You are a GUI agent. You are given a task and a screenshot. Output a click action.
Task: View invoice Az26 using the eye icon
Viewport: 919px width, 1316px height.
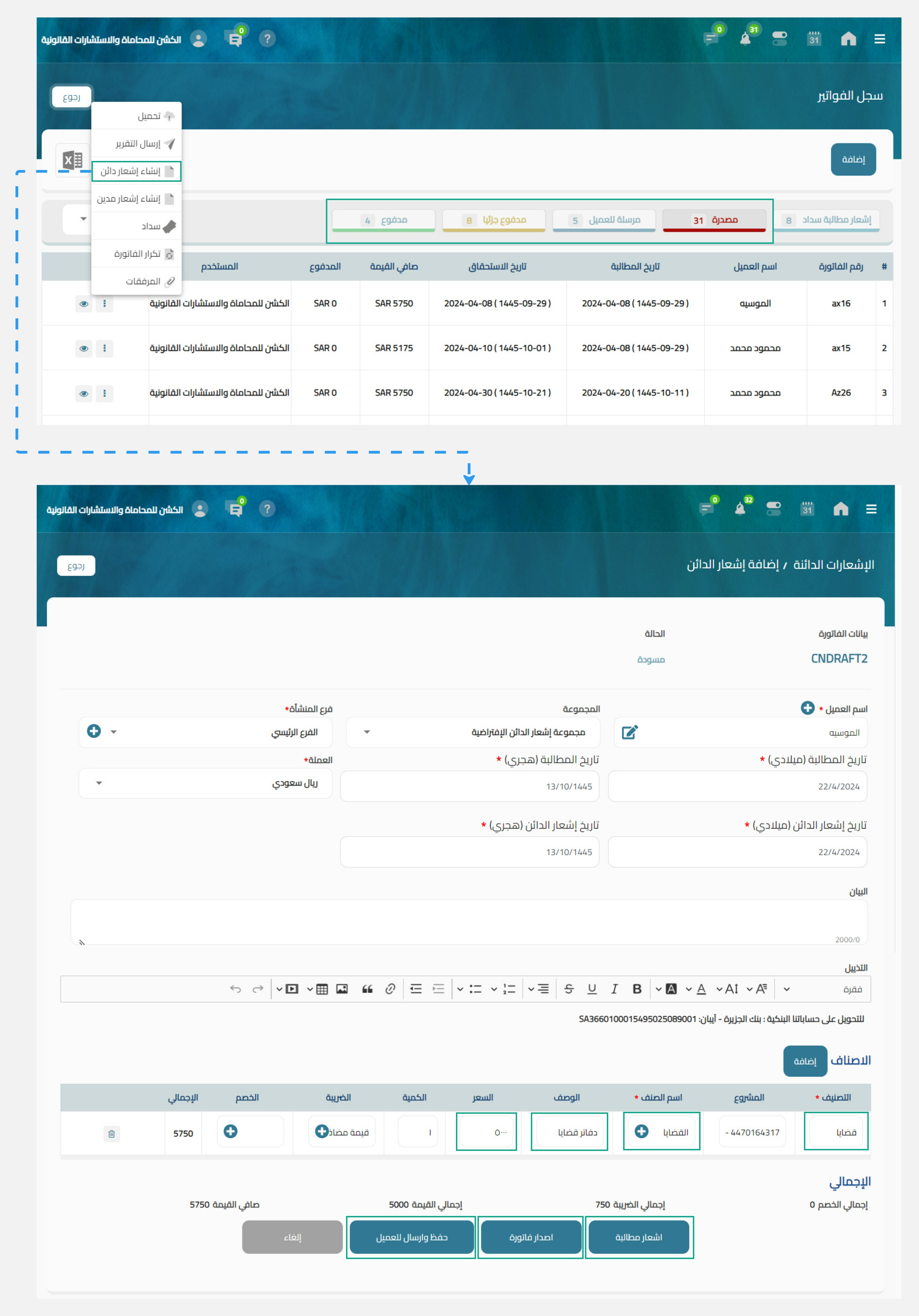84,393
